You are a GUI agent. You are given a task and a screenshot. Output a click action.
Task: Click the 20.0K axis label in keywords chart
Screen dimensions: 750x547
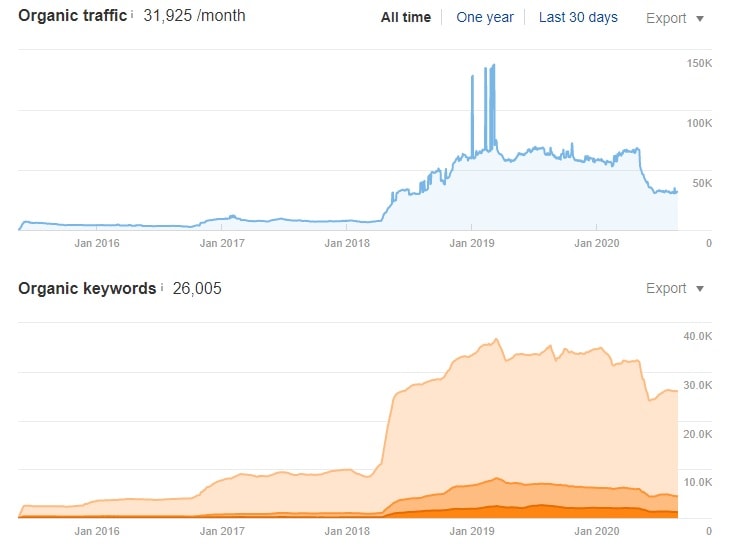[697, 434]
